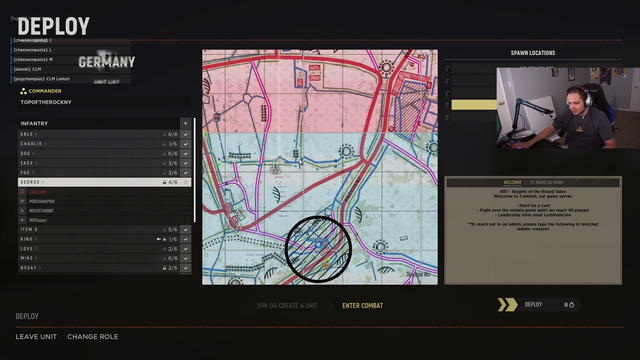Join the EASY squad via its checkmark
This screenshot has width=640, height=360.
tap(186, 163)
